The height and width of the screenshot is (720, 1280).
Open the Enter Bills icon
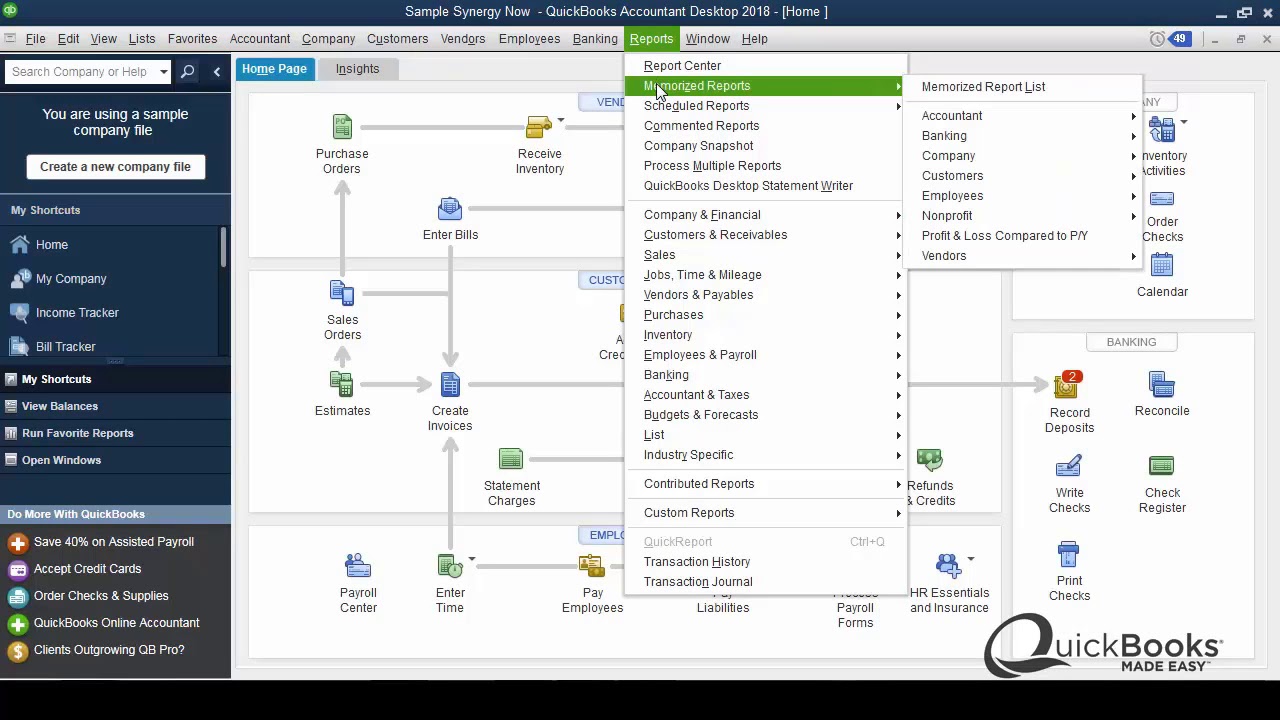tap(450, 208)
